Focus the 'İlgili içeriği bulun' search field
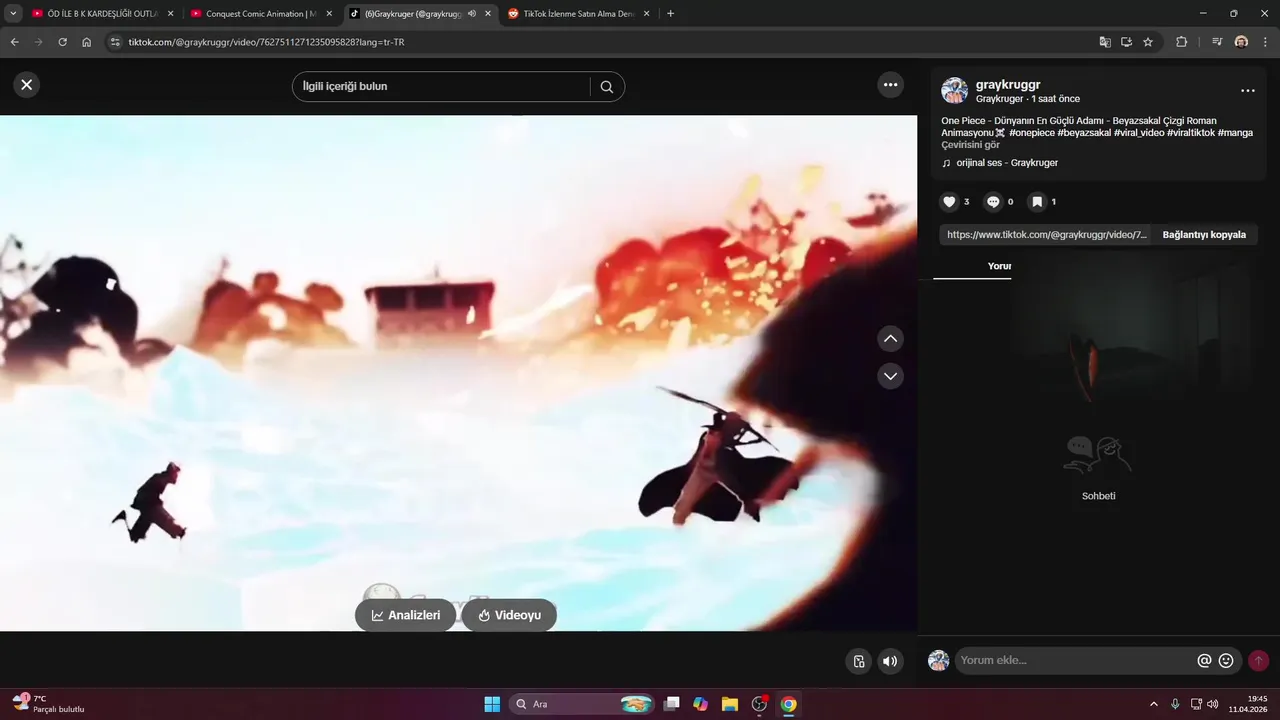This screenshot has height=720, width=1280. coord(441,87)
